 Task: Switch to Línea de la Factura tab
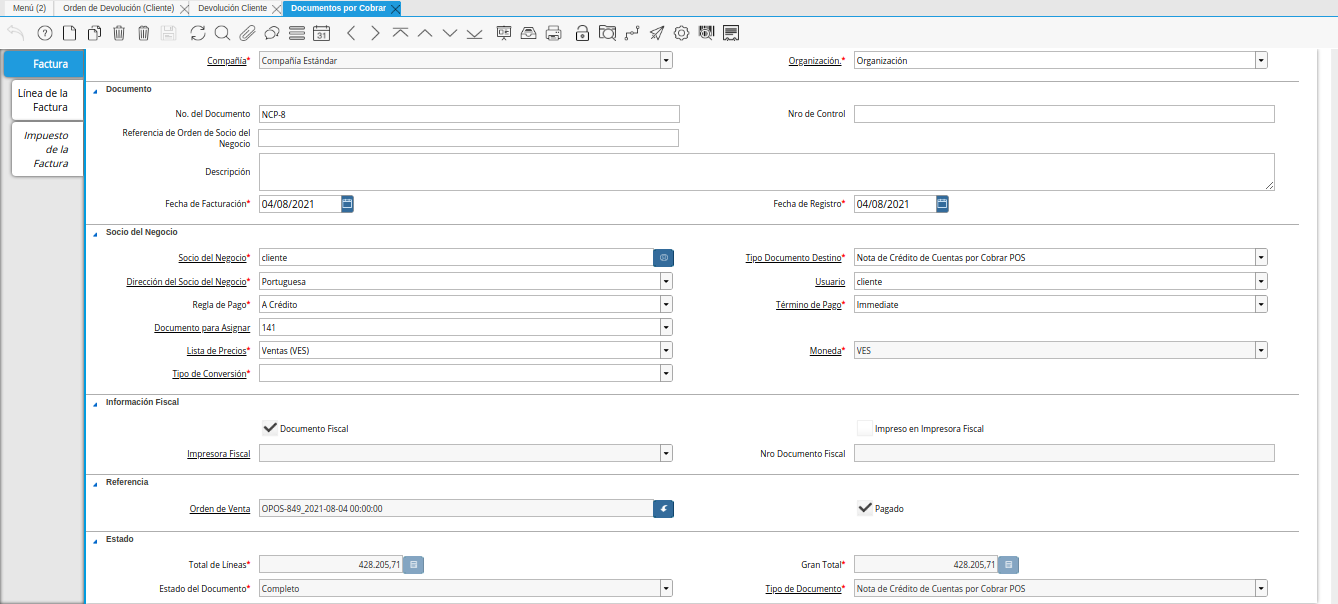[x=43, y=100]
